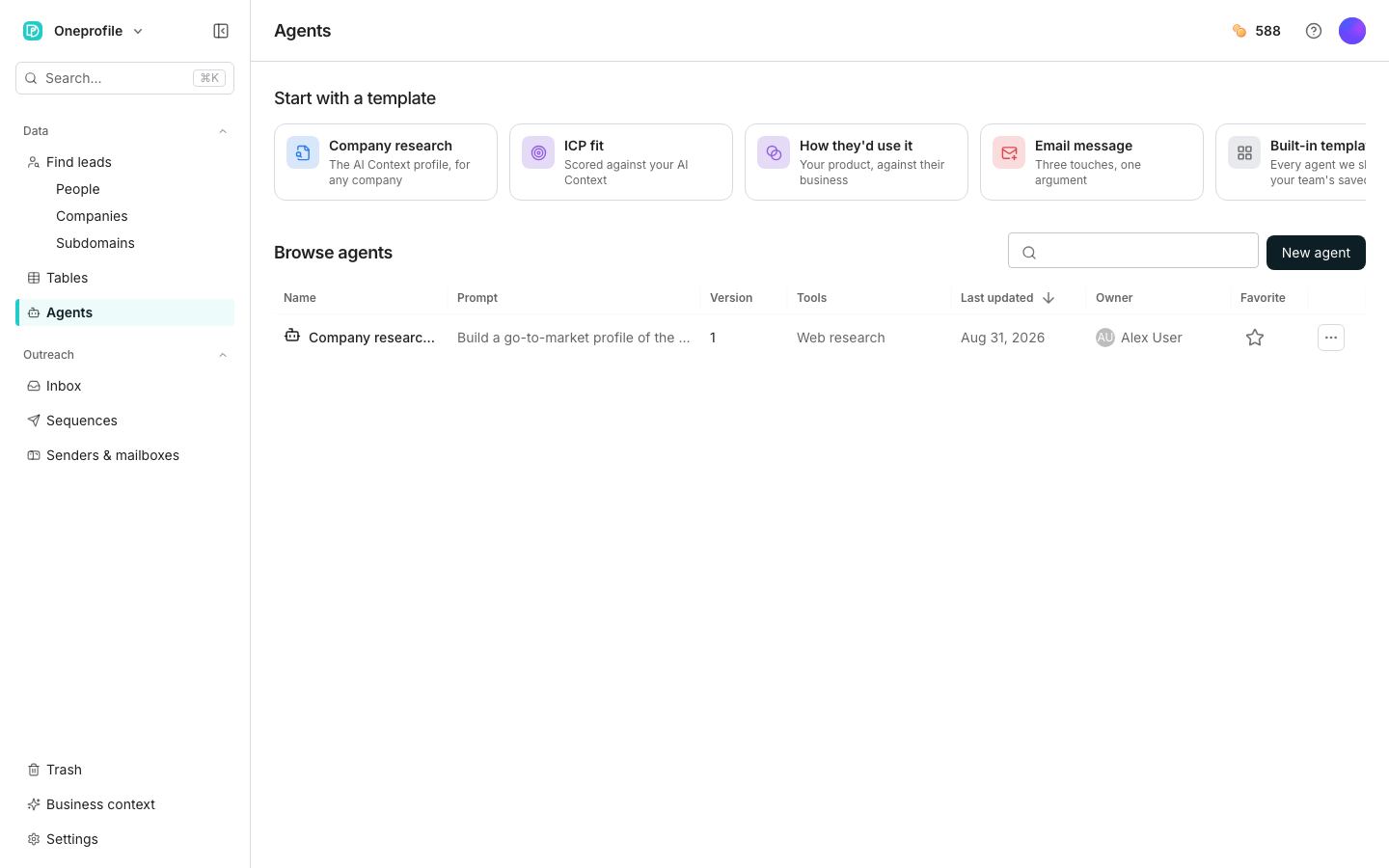Click the Sequences paper plane icon
The height and width of the screenshot is (868, 1389).
tap(34, 420)
